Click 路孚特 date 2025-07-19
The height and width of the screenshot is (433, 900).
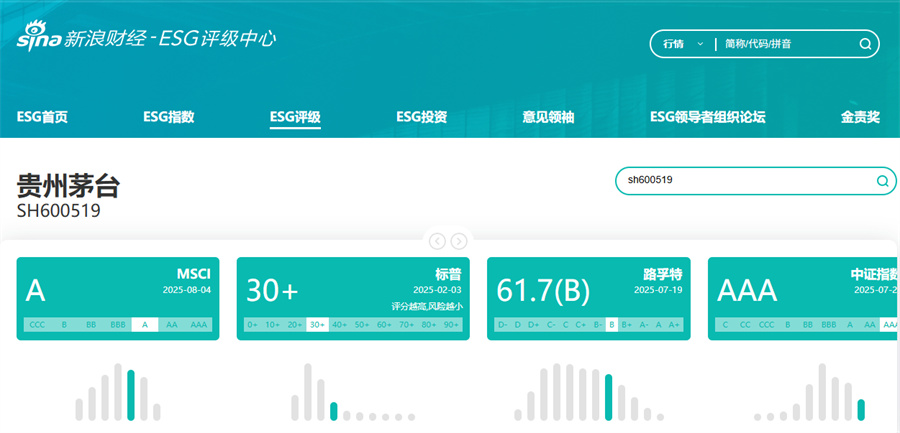click(x=658, y=289)
